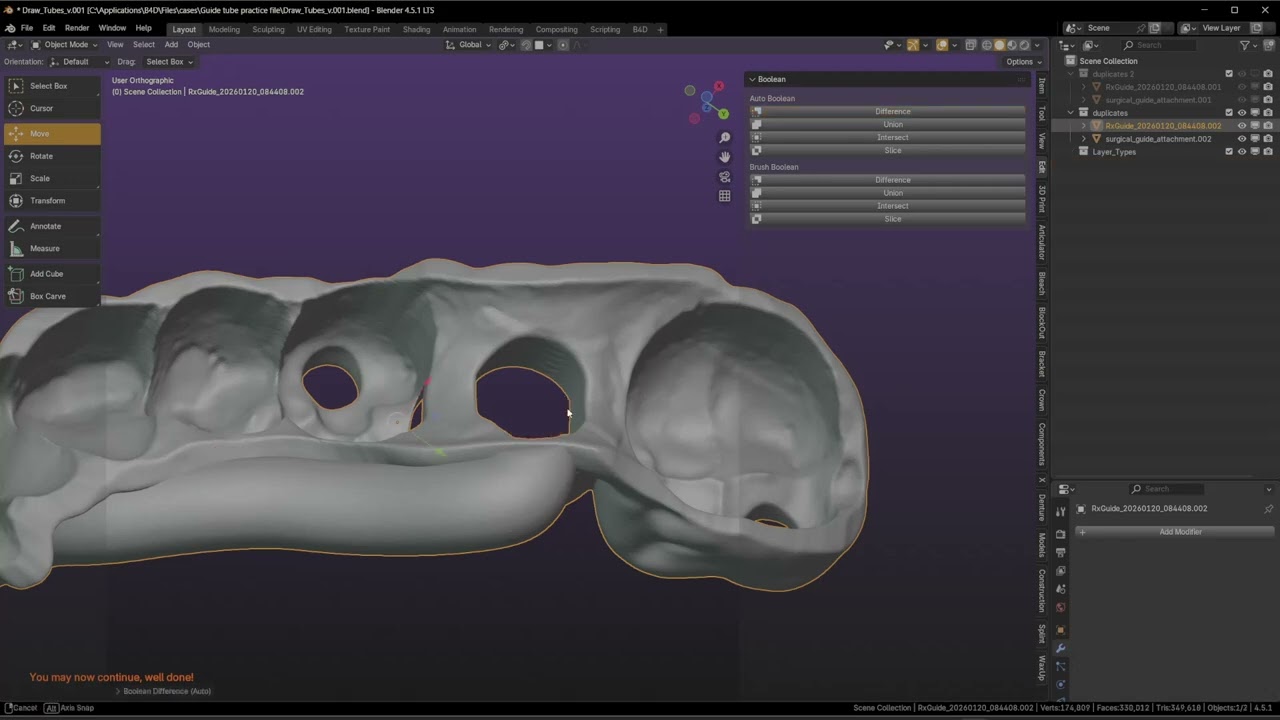Toggle eye visibility of 'duplicates' collection
Screen dimensions: 1280x720
point(1242,113)
